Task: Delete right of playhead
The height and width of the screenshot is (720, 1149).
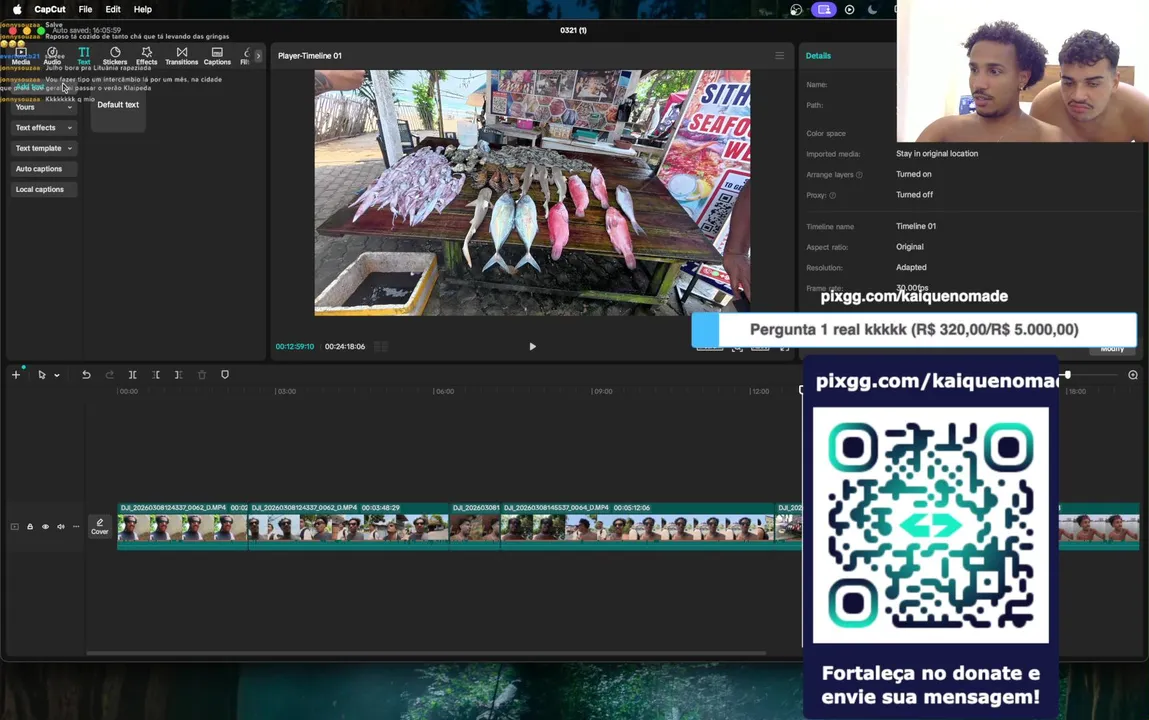Action: 178,374
